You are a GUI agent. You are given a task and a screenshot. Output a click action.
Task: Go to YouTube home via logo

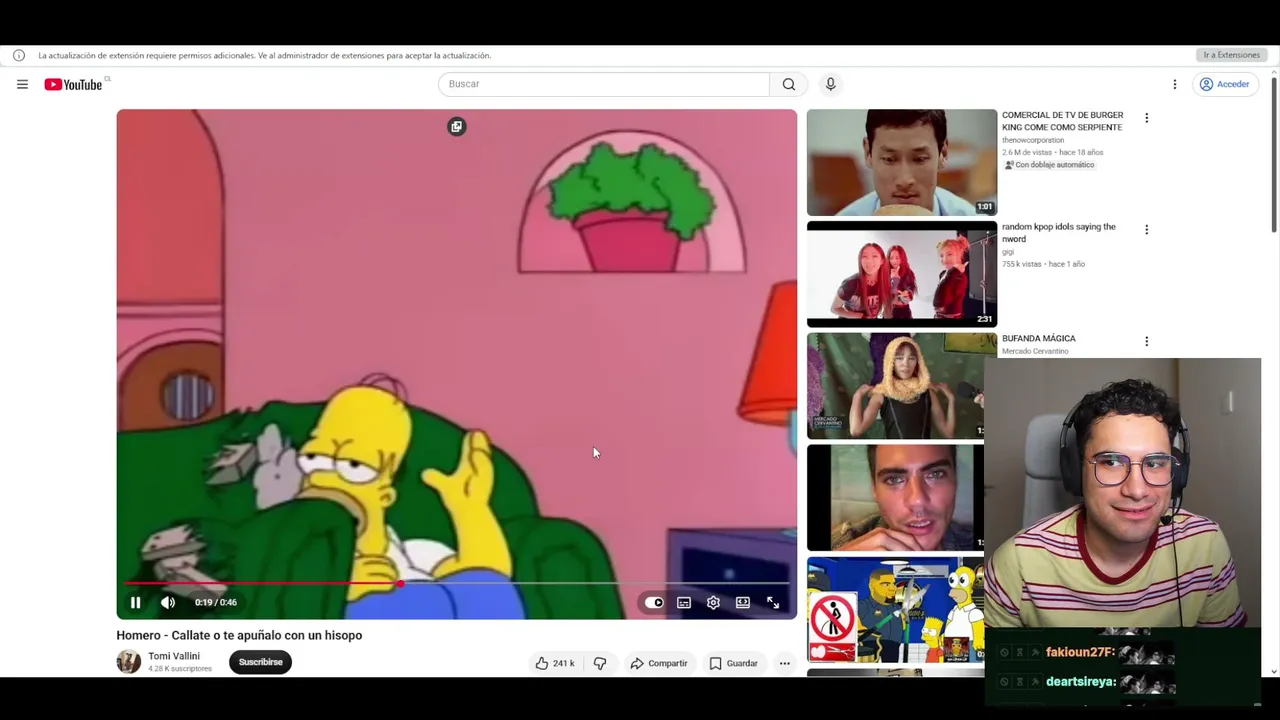point(73,84)
